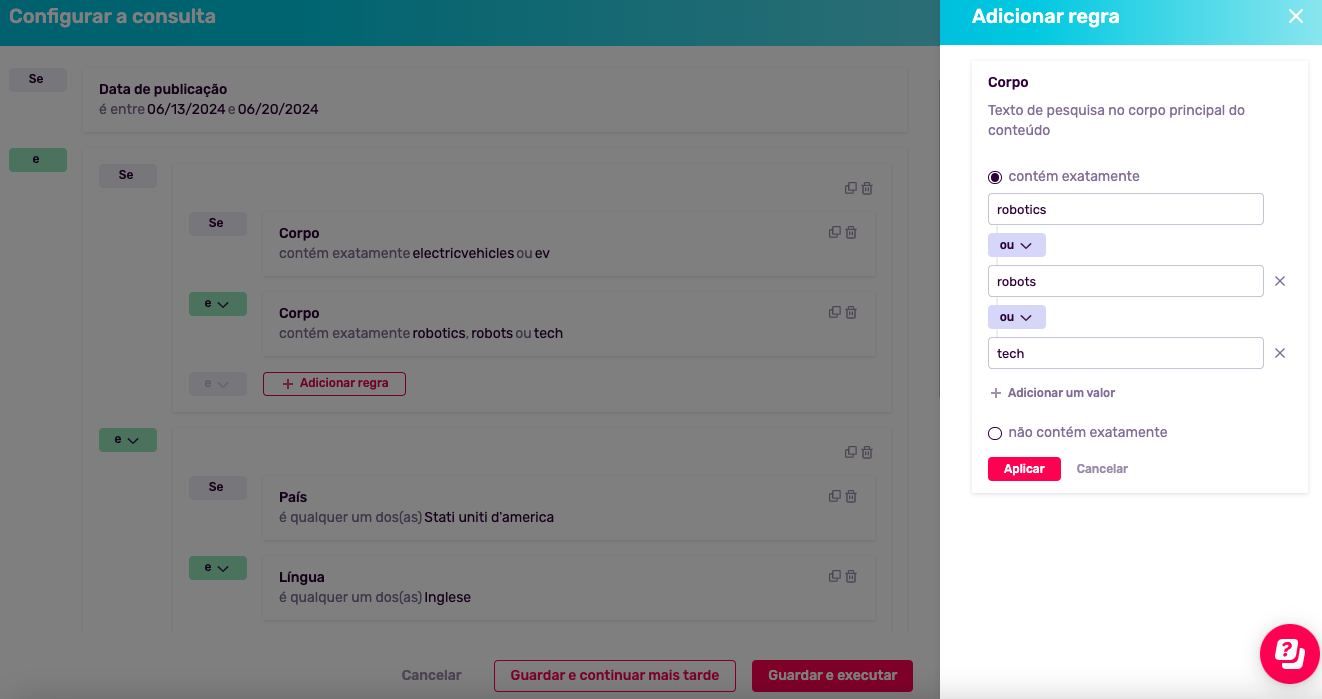This screenshot has height=699, width=1322.
Task: Close the Adicionar regra panel
Action: point(1295,17)
